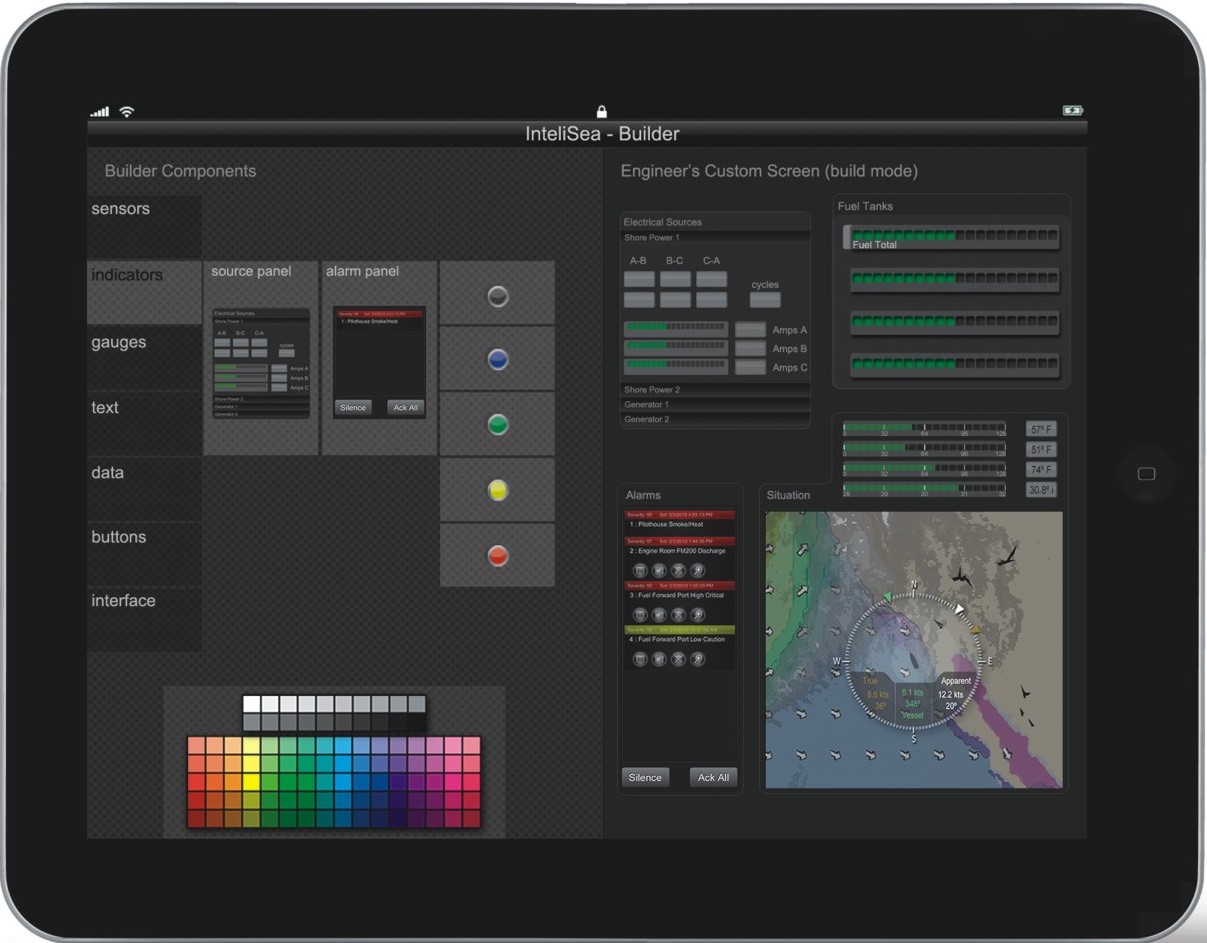Acknowledge Engine Room FM200 Discharge via checkmark icon
Image resolution: width=1207 pixels, height=943 pixels.
(x=659, y=570)
